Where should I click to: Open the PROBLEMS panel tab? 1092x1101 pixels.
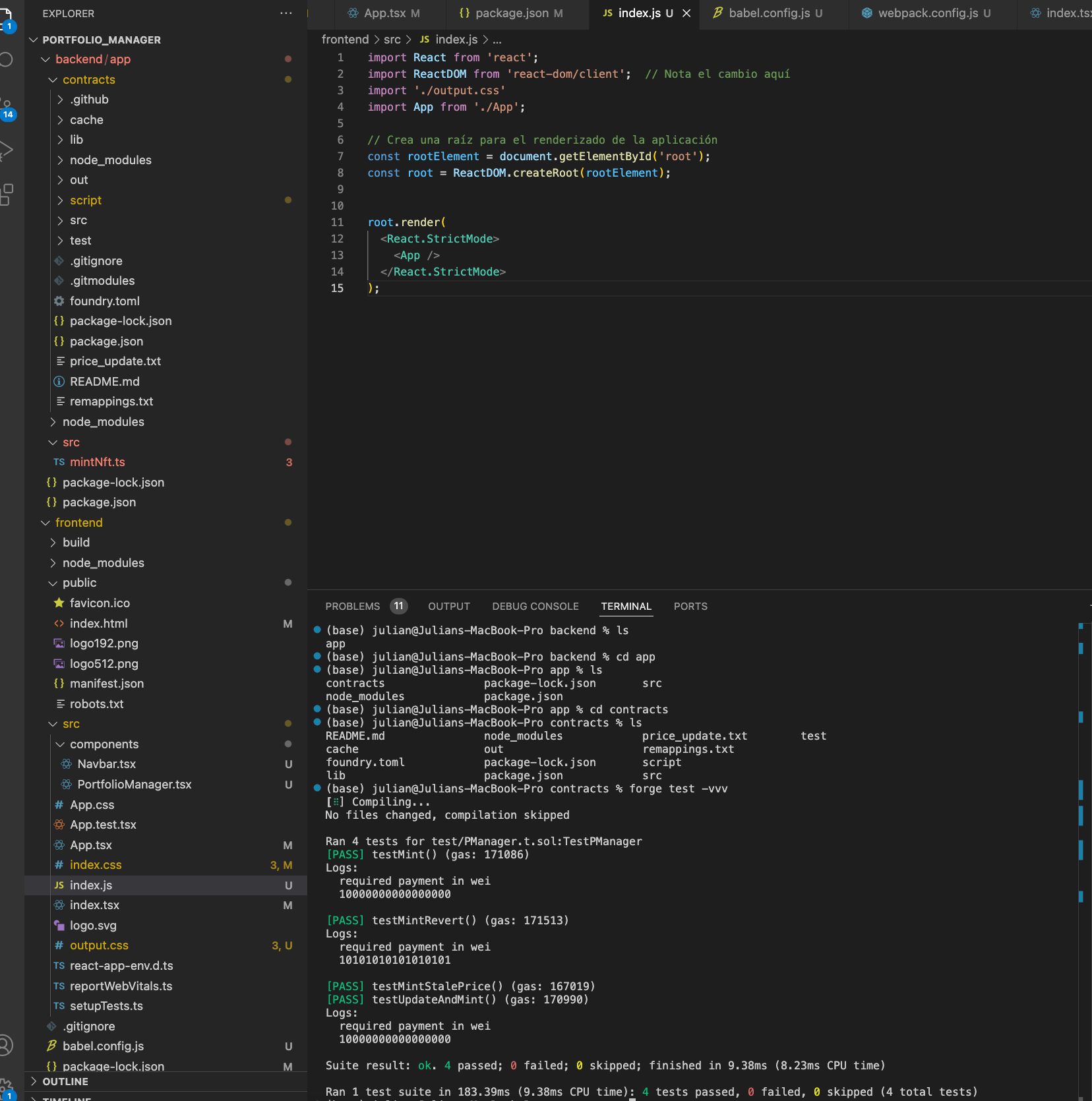coord(366,606)
